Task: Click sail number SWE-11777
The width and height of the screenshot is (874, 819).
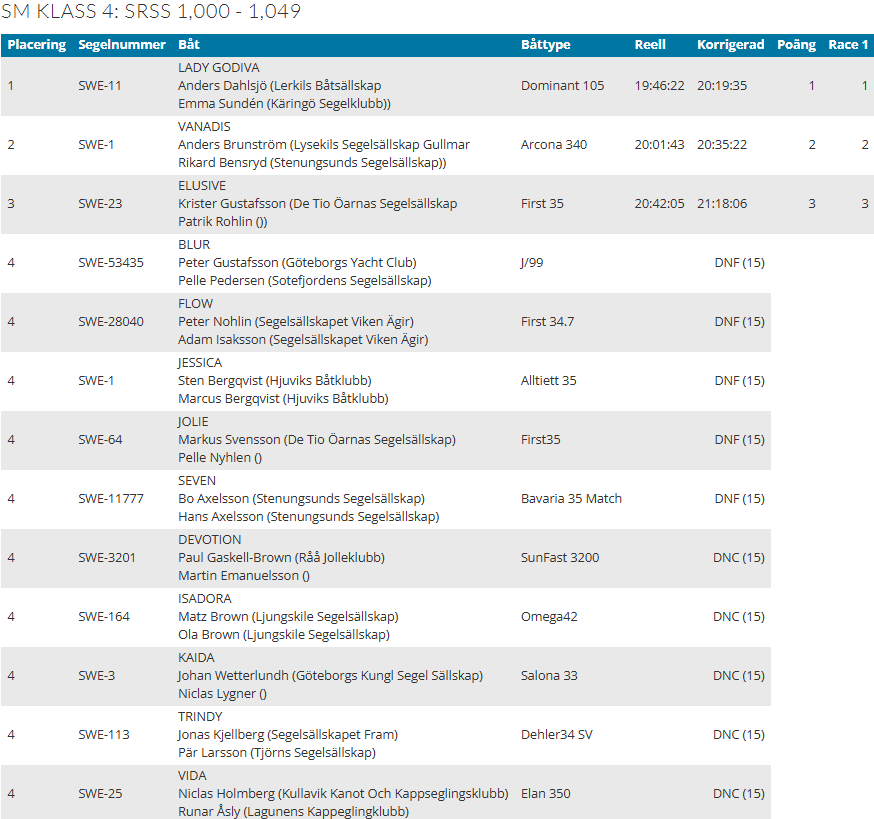Action: tap(111, 498)
